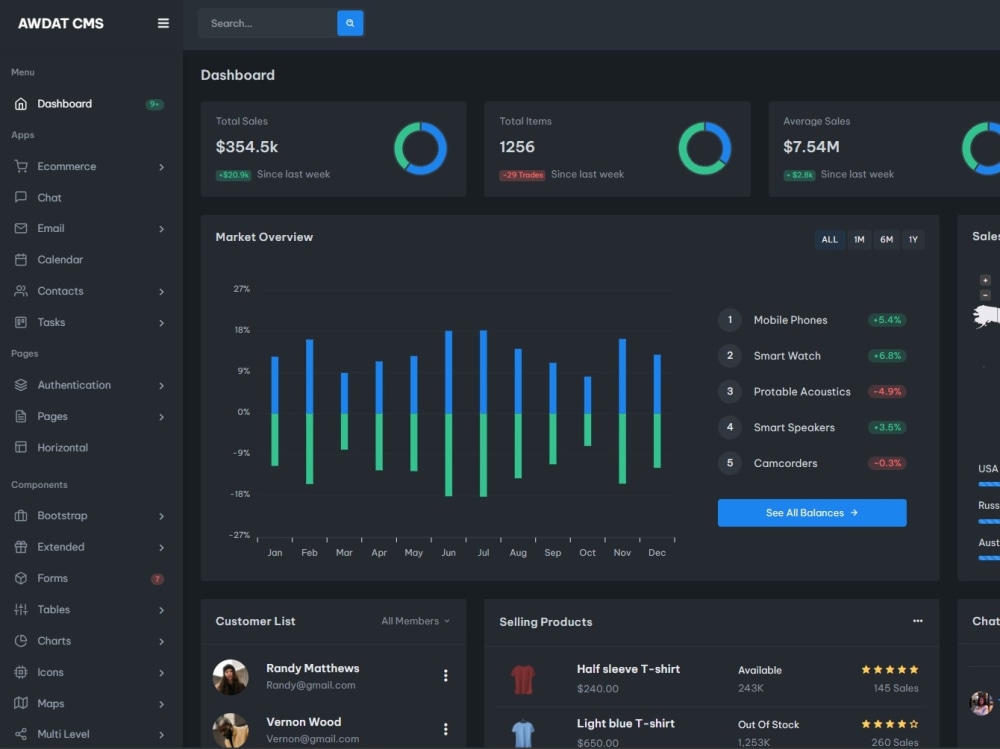Open Randy Matthews three-dot options
The width and height of the screenshot is (1000, 749).
click(x=445, y=675)
